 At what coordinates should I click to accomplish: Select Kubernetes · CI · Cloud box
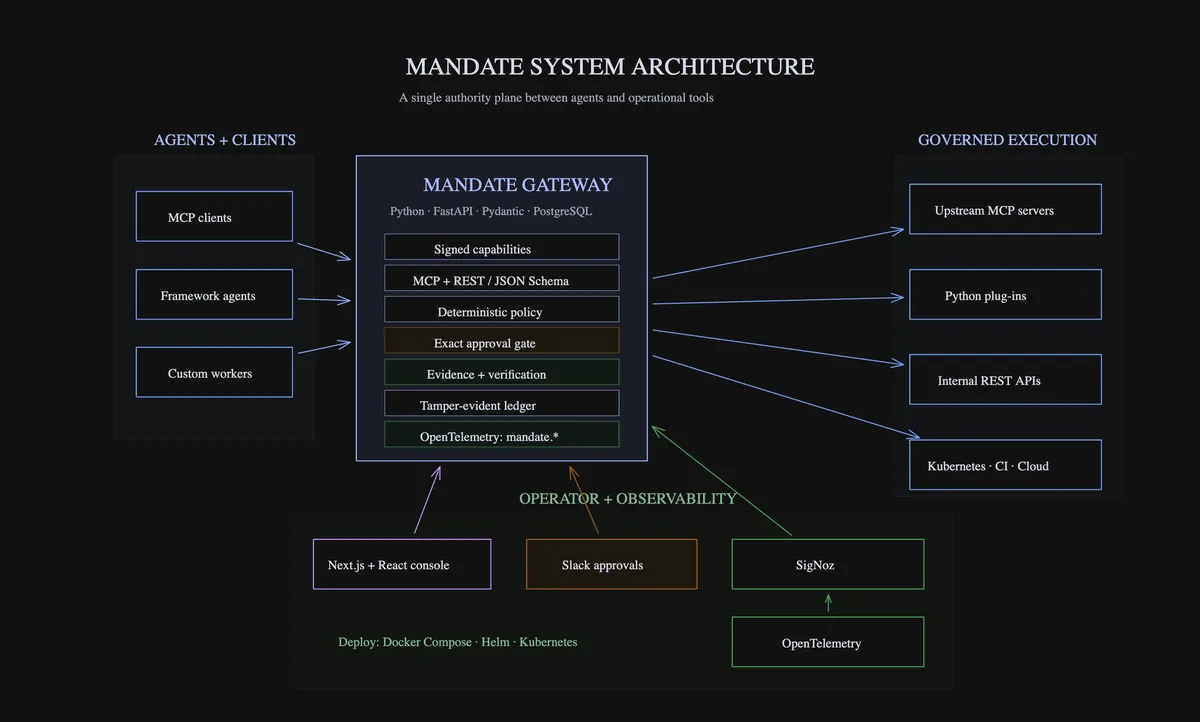pyautogui.click(x=1005, y=465)
